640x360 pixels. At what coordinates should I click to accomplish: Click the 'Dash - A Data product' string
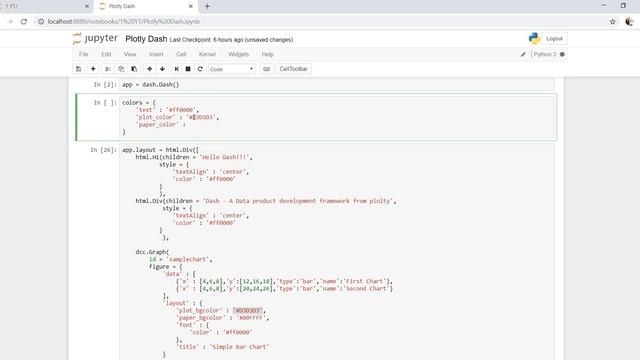(298, 201)
